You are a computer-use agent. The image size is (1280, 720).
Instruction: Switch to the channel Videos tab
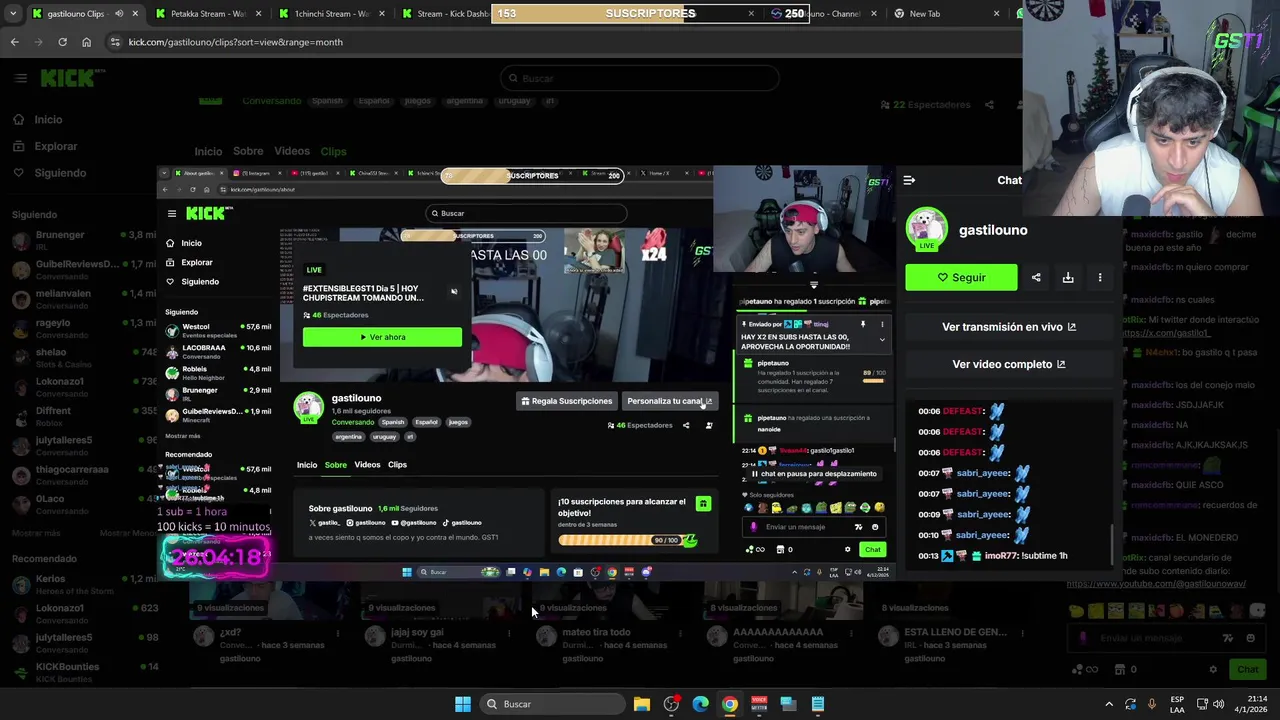pyautogui.click(x=292, y=151)
